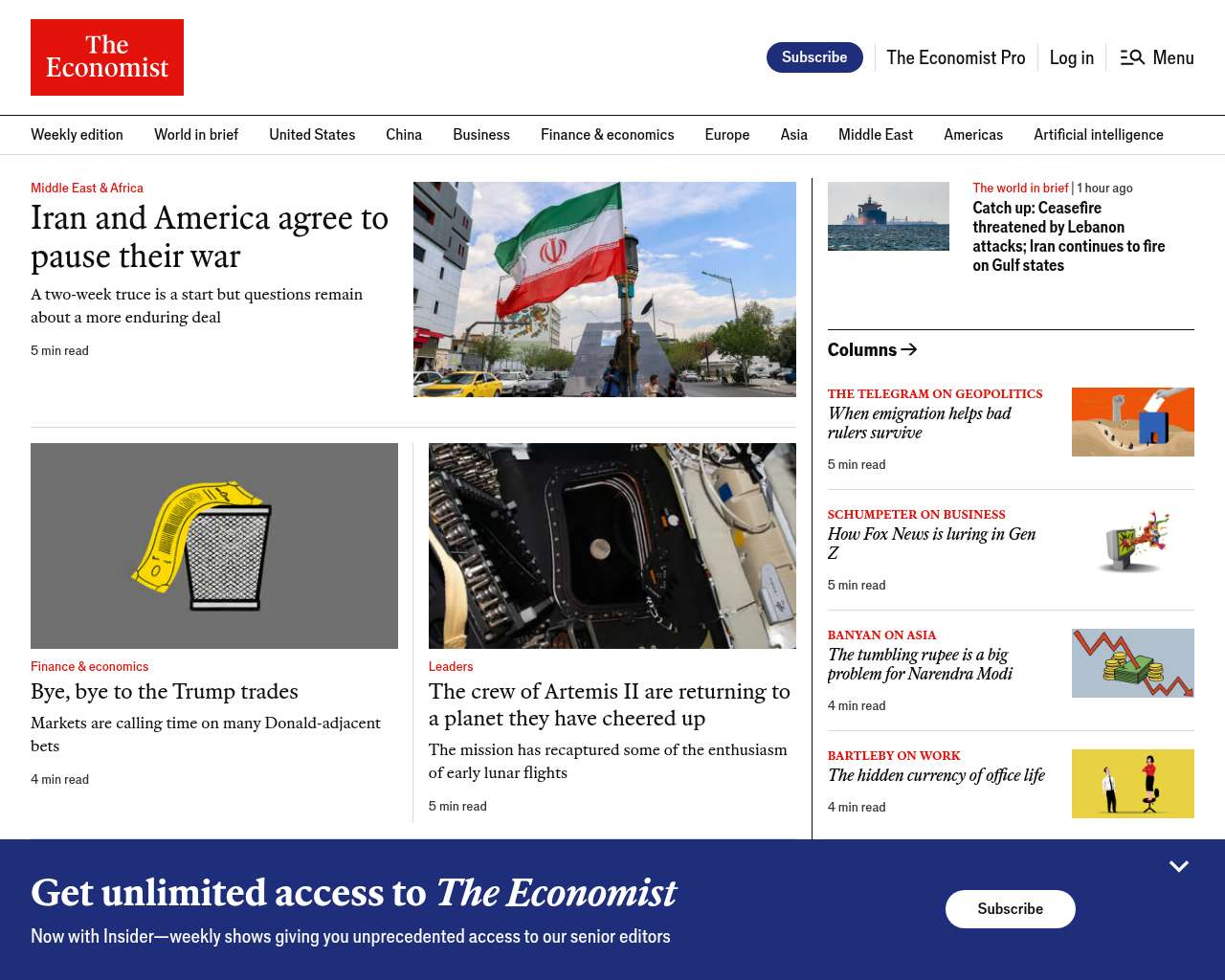The height and width of the screenshot is (980, 1225).
Task: Open 'Catch up: Ceasefire threatened' headline
Action: coord(1069,236)
